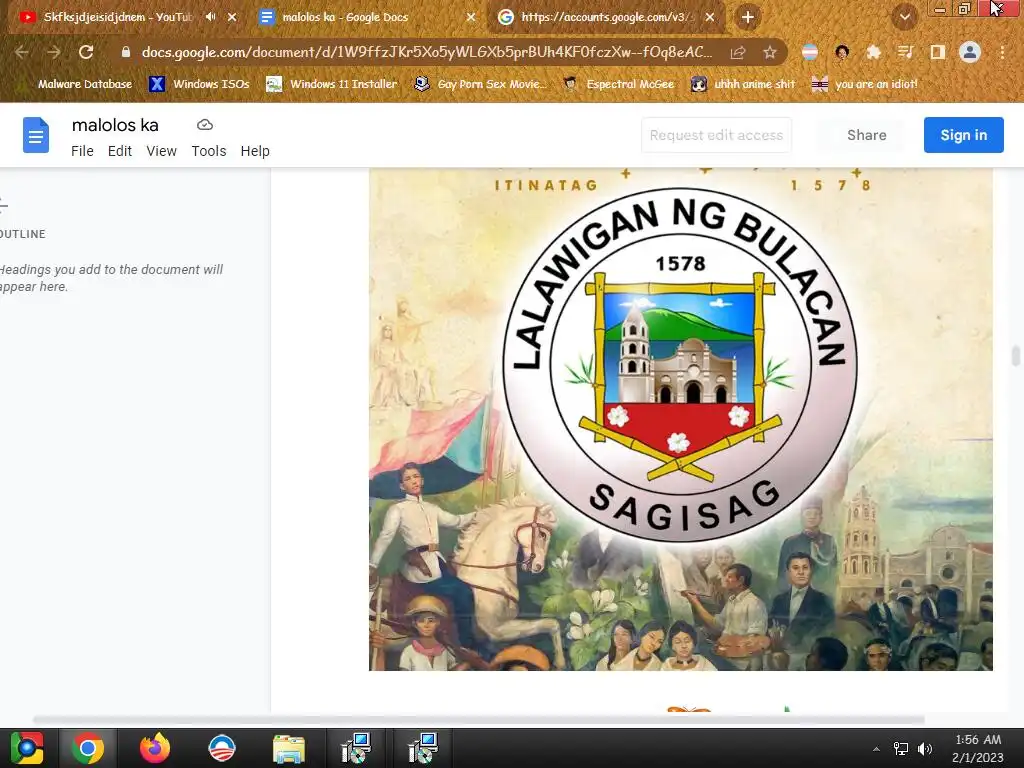Click Request edit access button
Image resolution: width=1024 pixels, height=768 pixels.
[716, 135]
